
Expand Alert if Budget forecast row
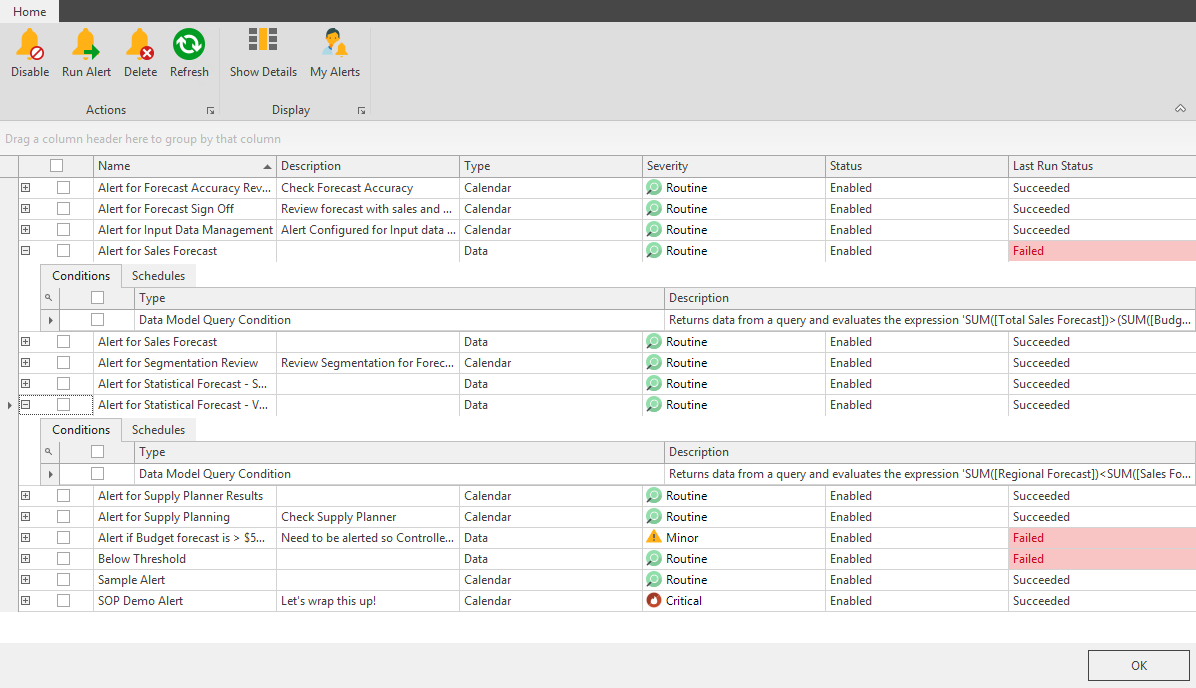pyautogui.click(x=26, y=537)
